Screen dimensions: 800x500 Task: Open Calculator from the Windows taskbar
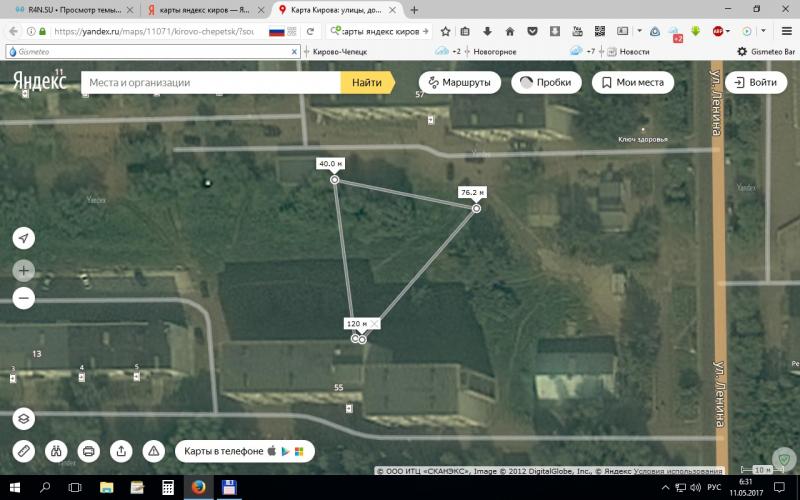(168, 487)
